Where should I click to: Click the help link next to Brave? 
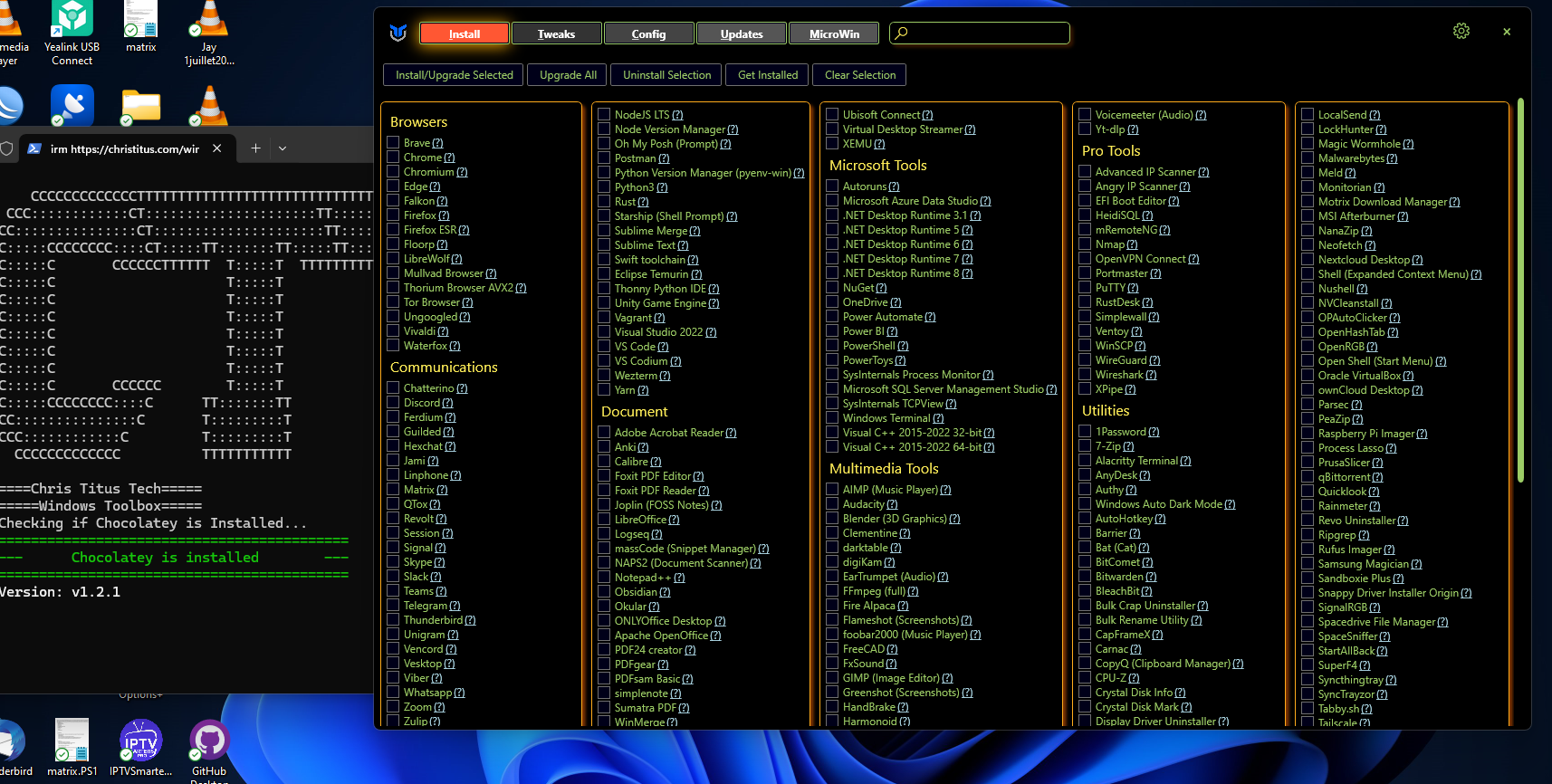tap(438, 143)
